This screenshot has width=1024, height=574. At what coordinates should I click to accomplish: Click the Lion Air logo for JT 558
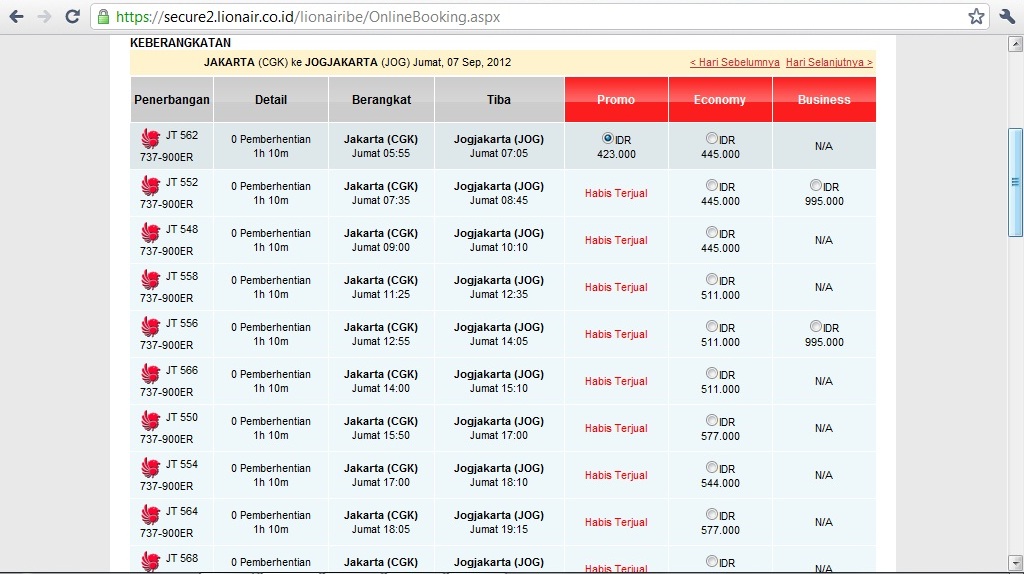tap(150, 279)
